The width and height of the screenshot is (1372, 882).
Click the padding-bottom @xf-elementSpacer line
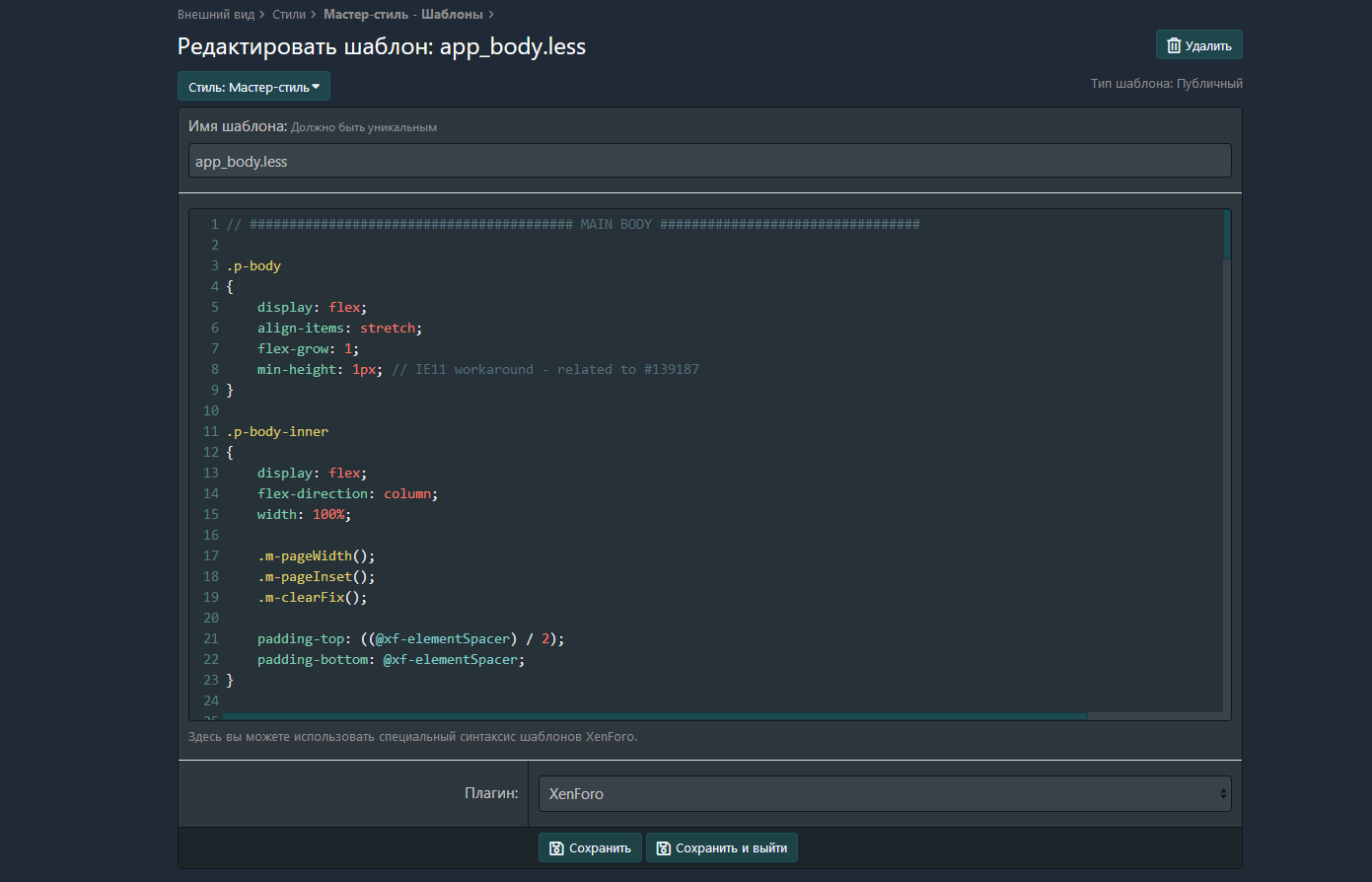coord(391,660)
